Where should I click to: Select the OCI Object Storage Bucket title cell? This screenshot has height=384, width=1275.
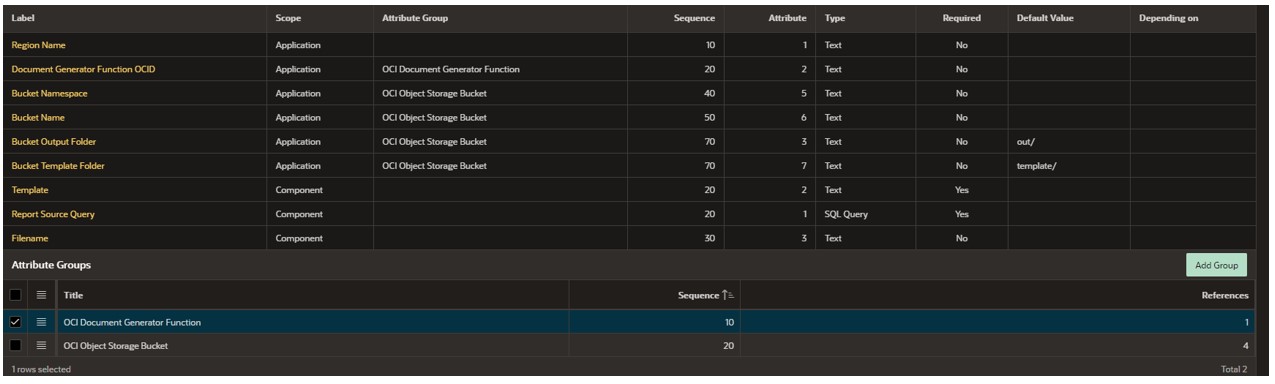(x=312, y=346)
